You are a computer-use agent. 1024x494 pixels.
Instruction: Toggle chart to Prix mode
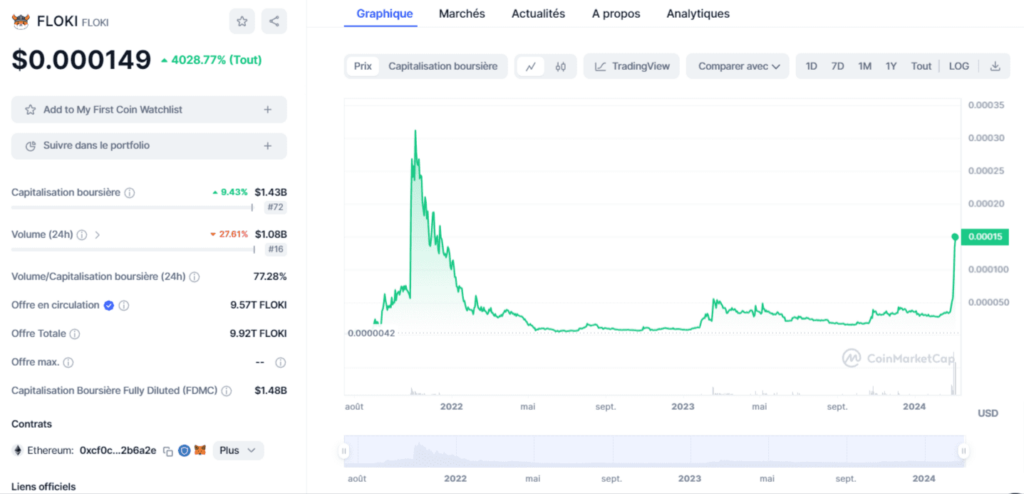tap(362, 67)
